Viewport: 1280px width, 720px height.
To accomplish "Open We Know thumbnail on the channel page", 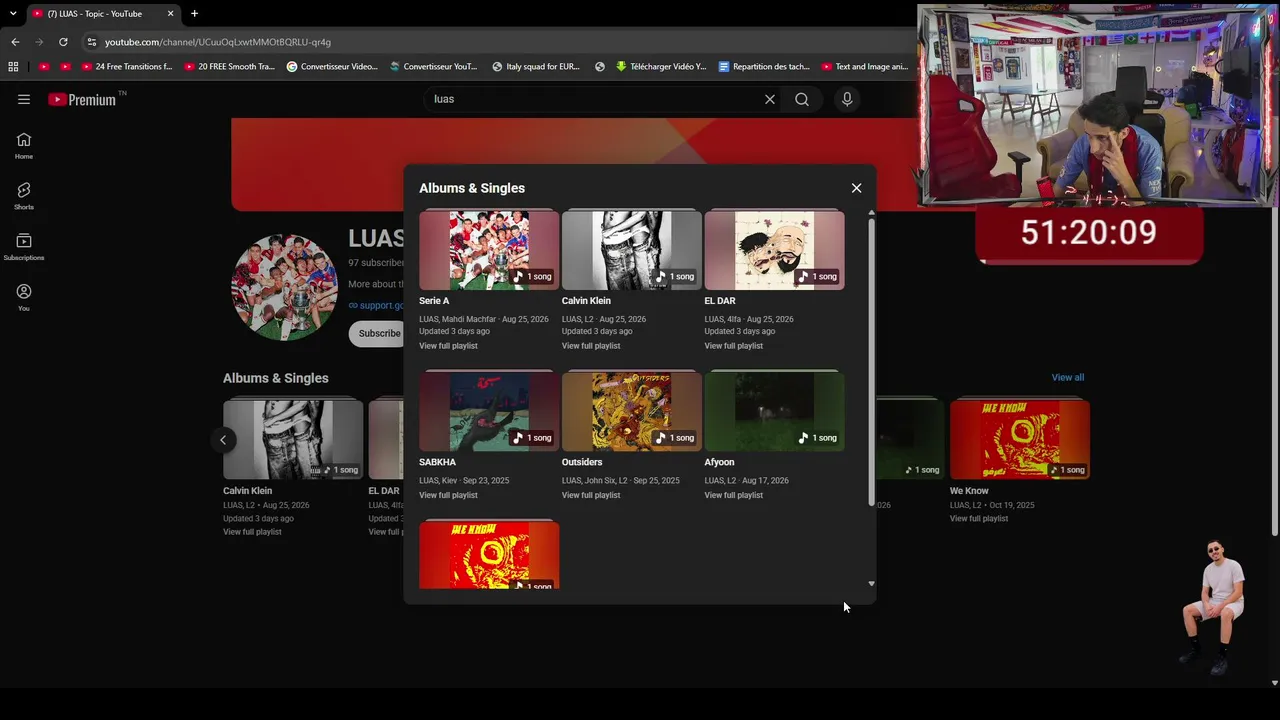I will pos(1020,439).
